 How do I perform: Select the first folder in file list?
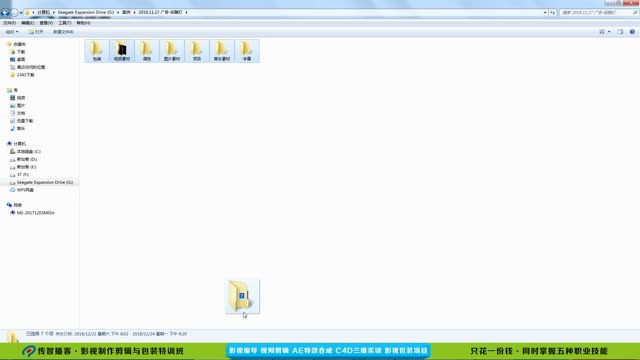click(x=97, y=51)
